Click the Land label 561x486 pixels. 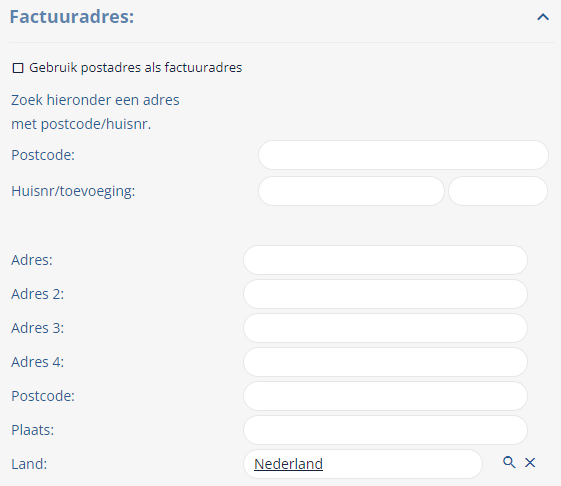click(29, 464)
